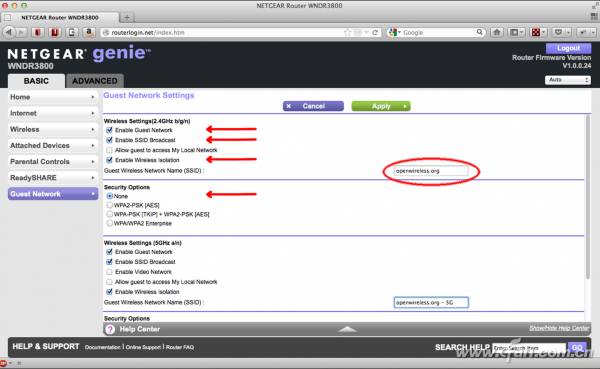Click the Amazon toolbar icon

[89, 33]
